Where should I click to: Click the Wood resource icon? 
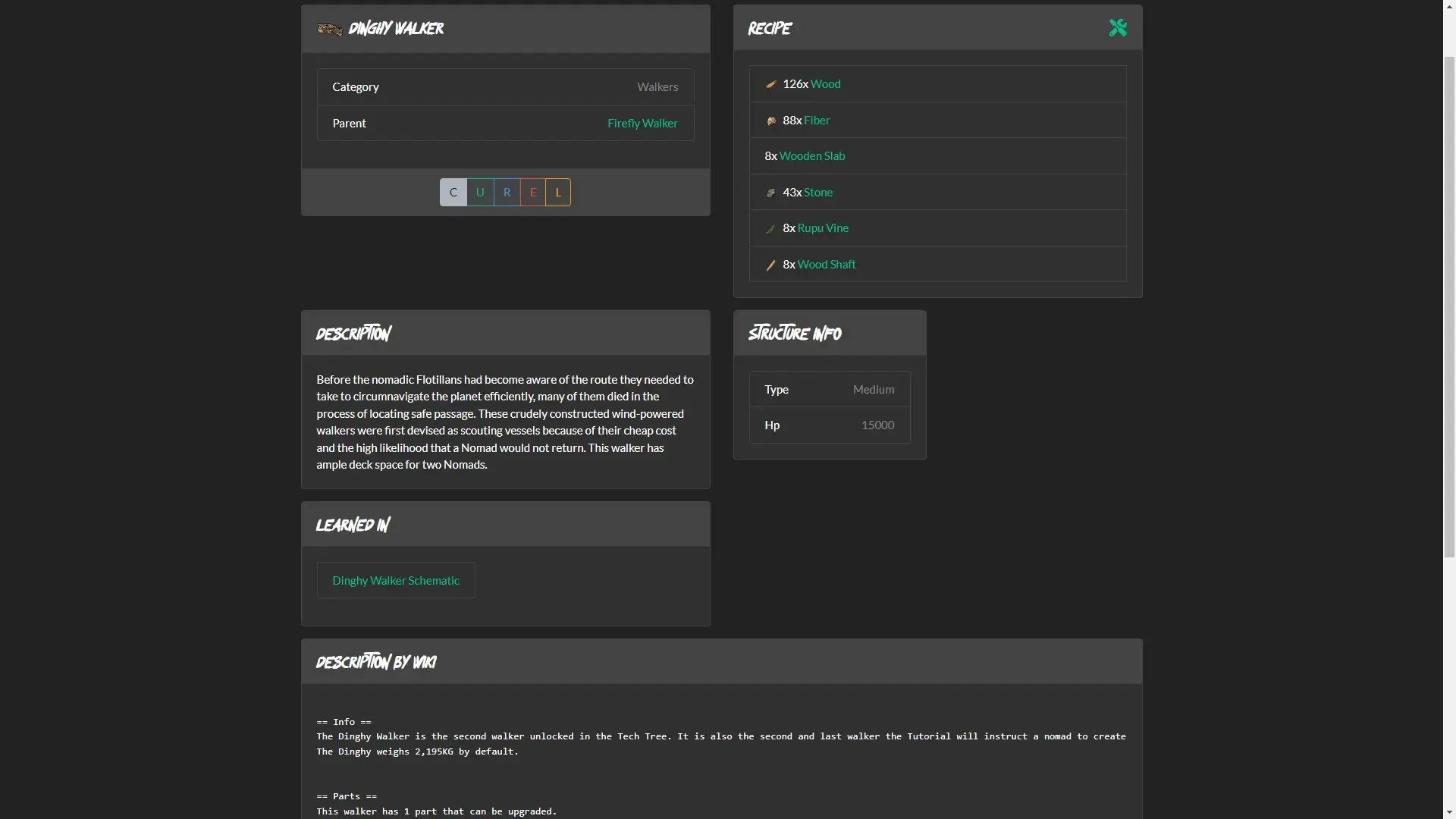(771, 84)
